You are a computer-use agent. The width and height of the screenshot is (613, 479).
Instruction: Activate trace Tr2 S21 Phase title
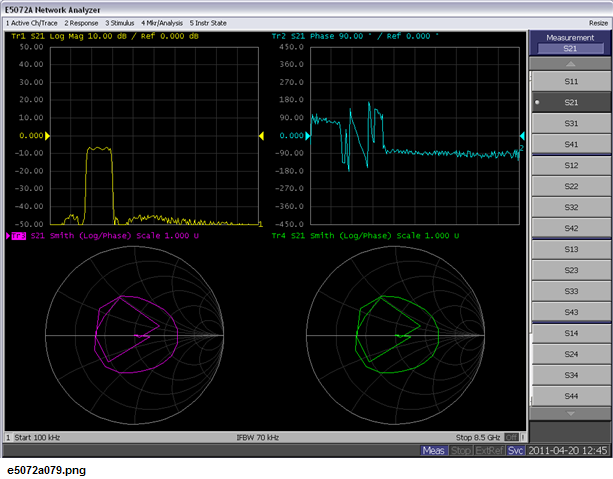pos(355,36)
